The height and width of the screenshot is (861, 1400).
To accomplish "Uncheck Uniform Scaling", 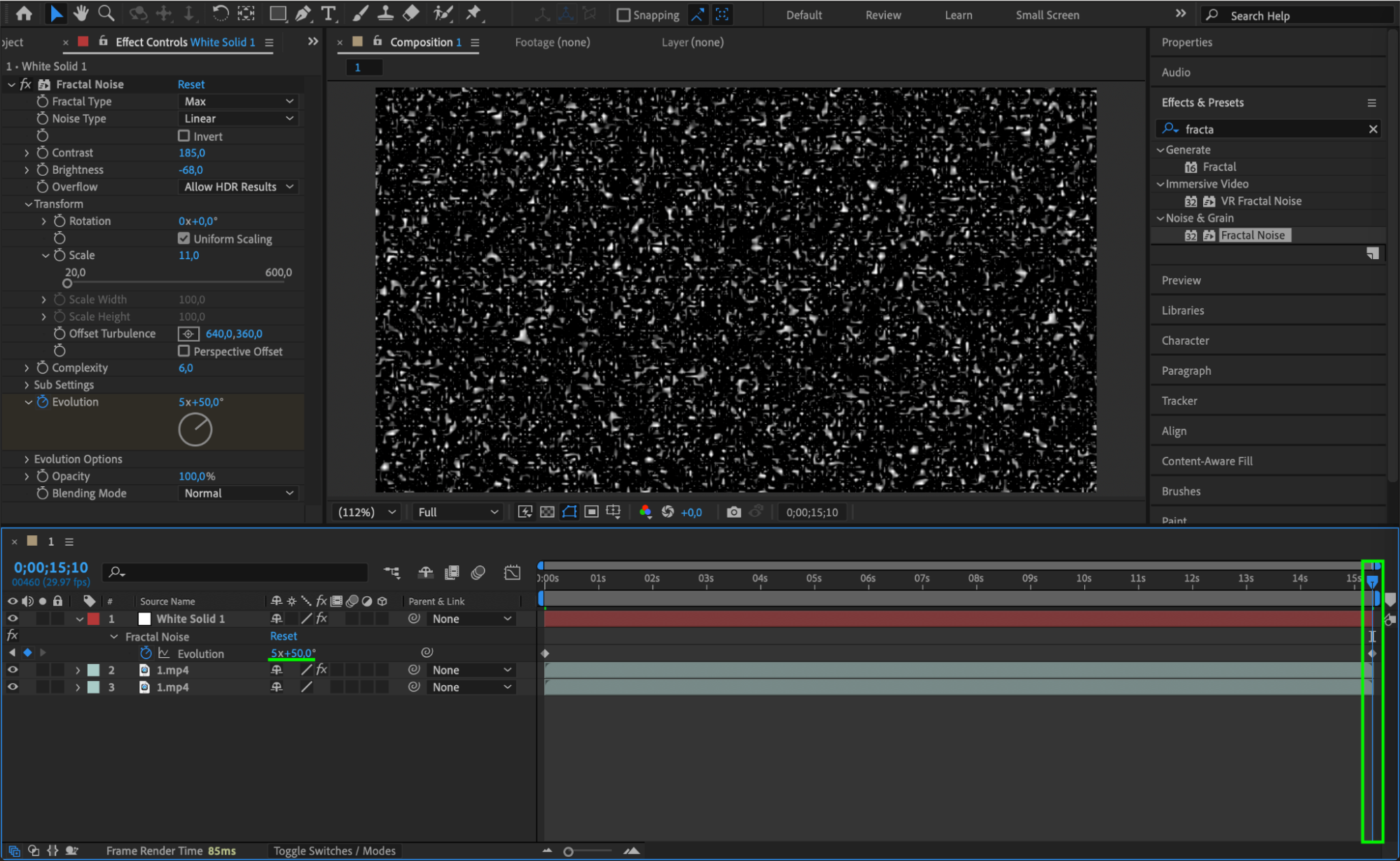I will [184, 238].
